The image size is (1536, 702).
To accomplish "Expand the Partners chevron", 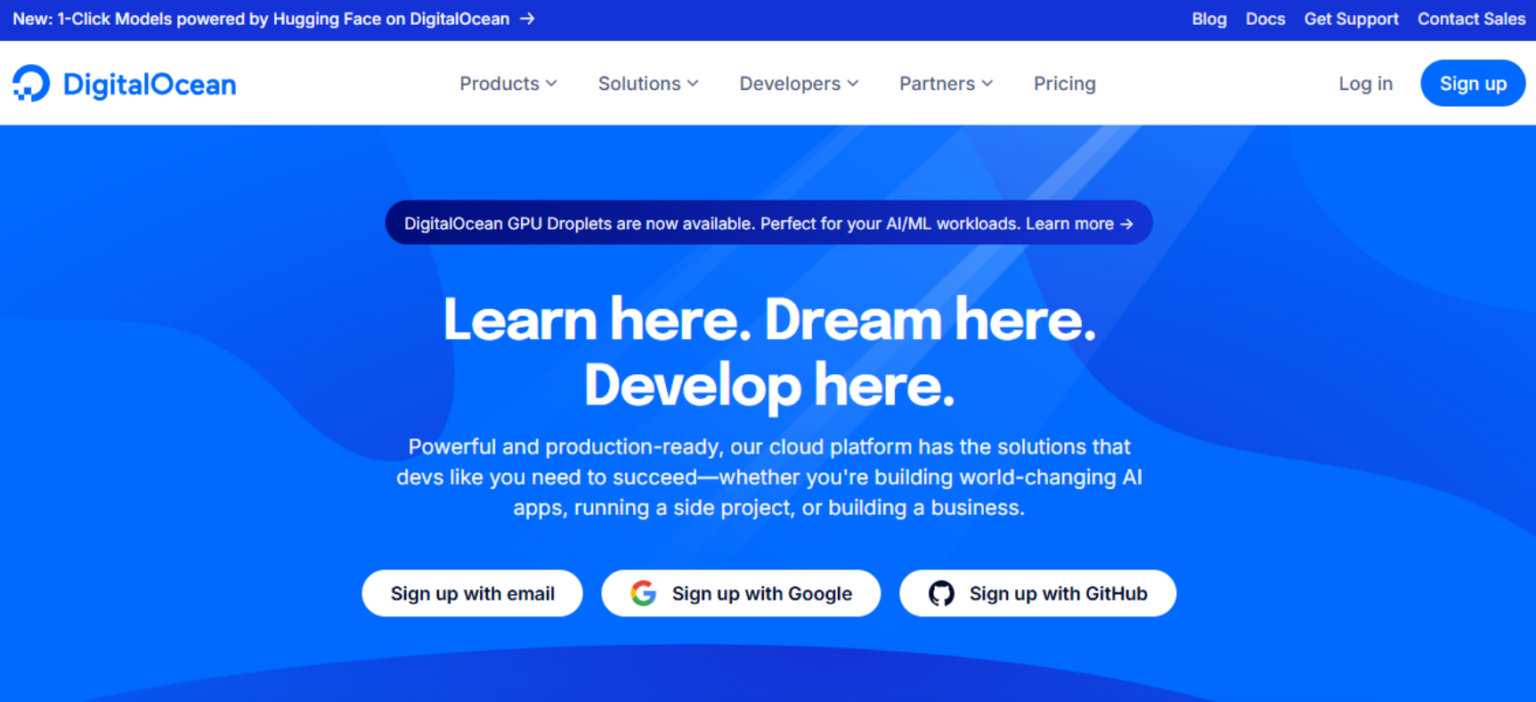I will (x=987, y=84).
